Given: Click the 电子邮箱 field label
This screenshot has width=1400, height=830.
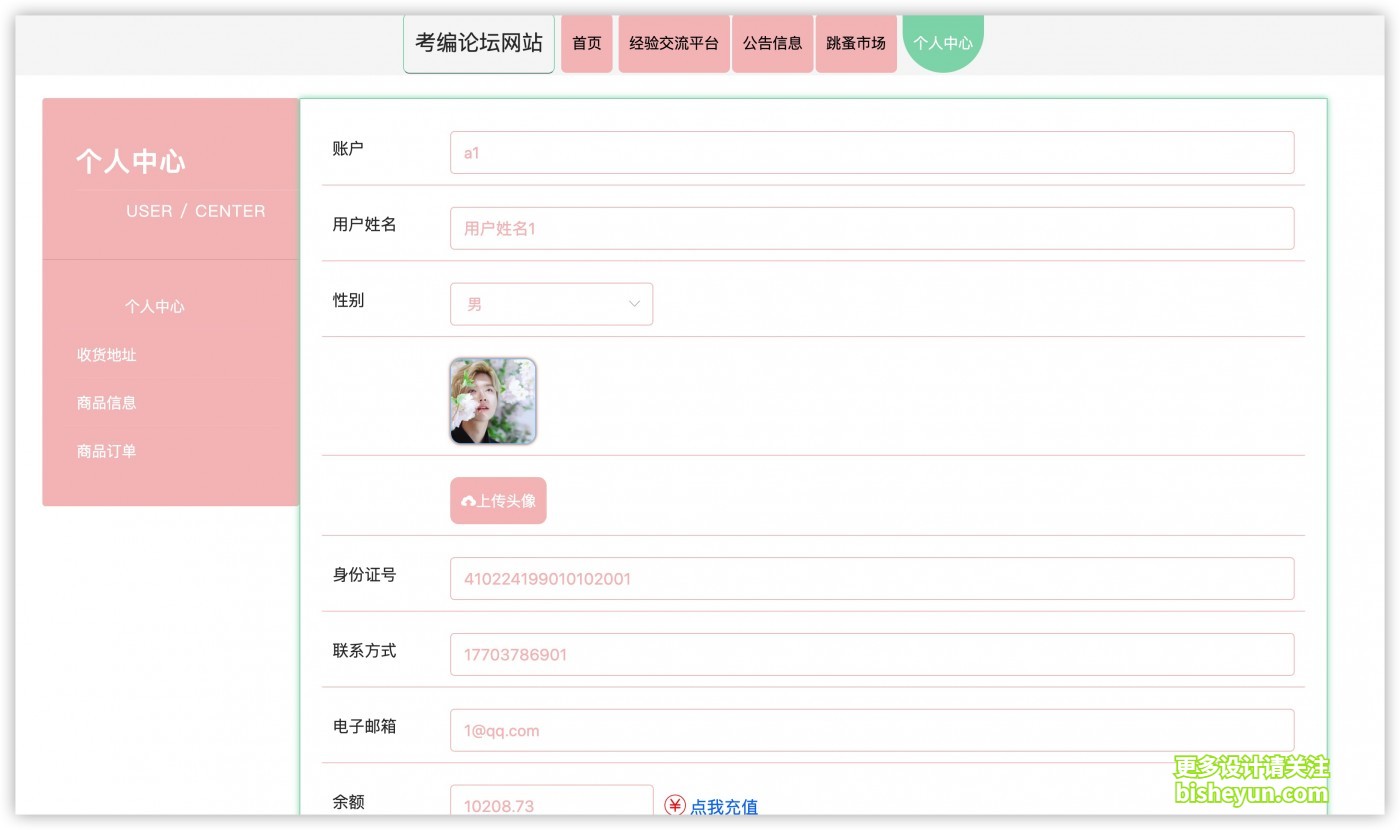Looking at the screenshot, I should tap(365, 726).
